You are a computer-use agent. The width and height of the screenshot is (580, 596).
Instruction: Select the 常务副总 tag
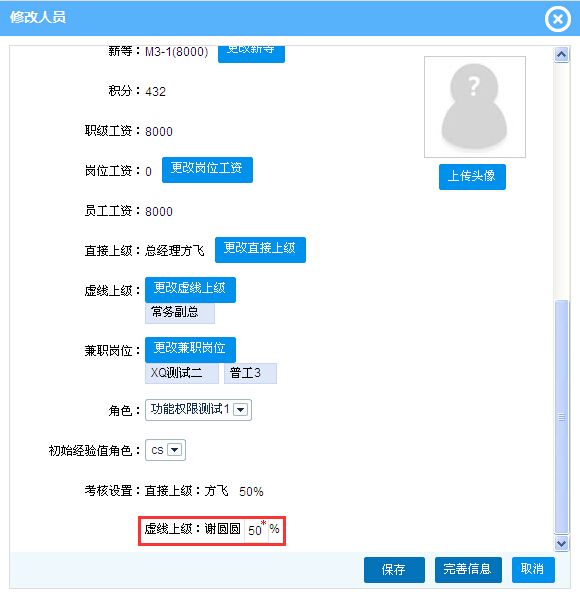tap(180, 312)
